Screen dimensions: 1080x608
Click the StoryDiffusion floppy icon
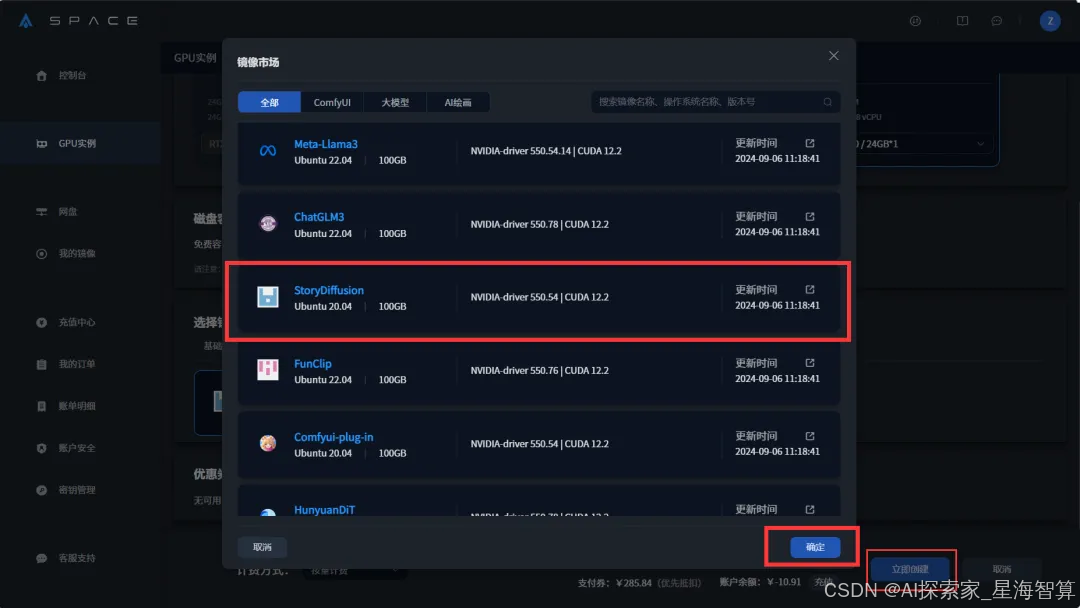pos(268,297)
